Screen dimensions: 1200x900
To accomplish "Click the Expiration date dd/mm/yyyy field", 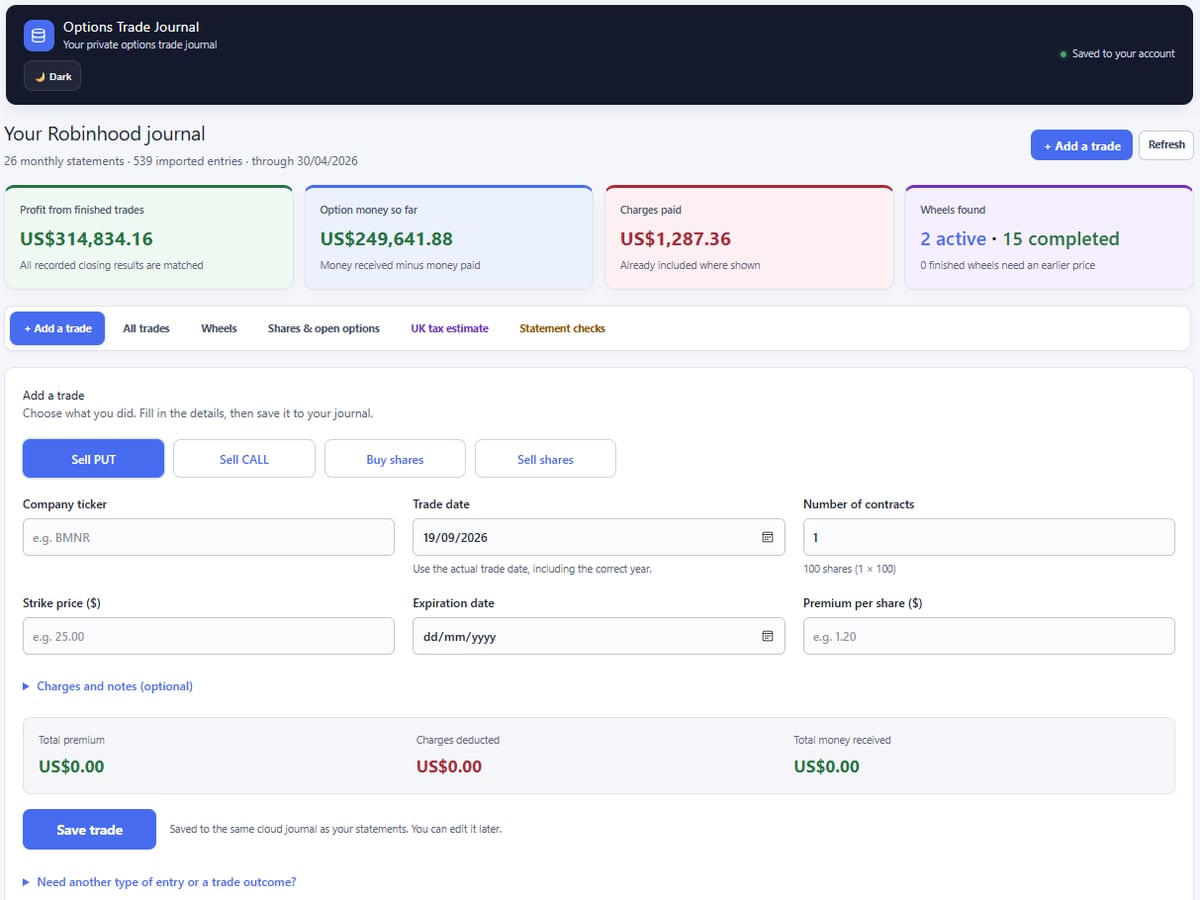I will coord(599,636).
